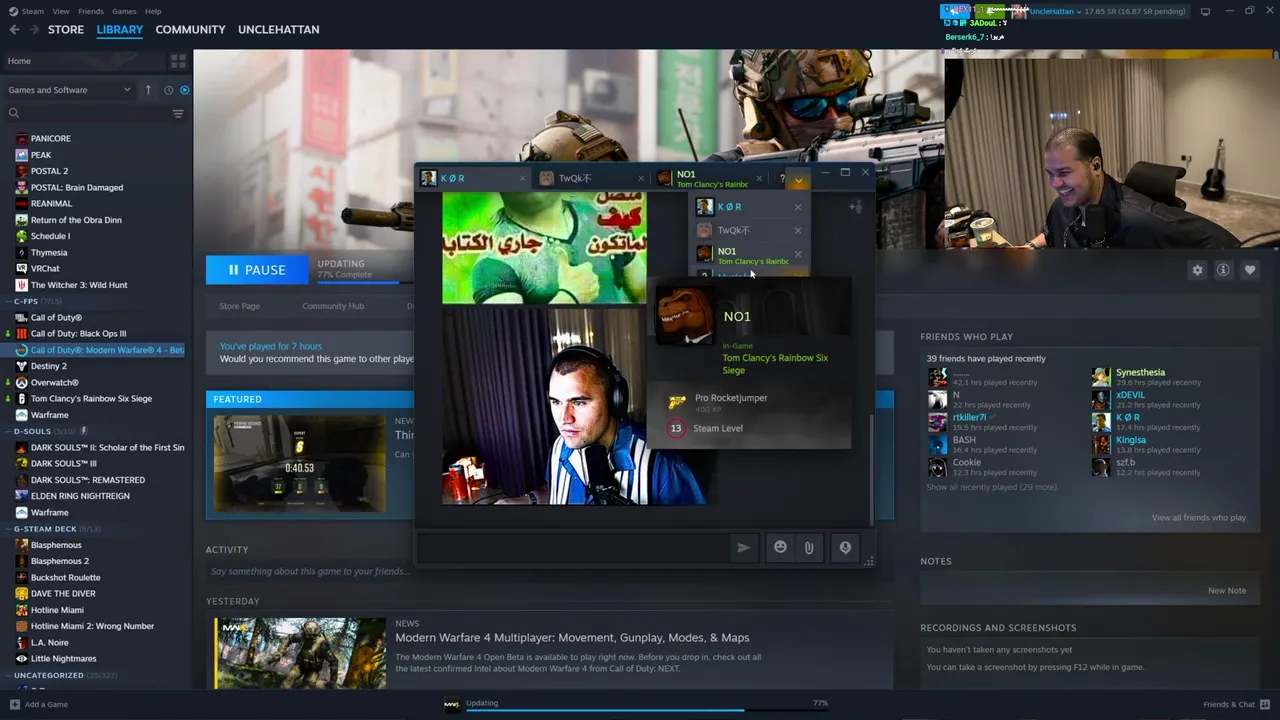The image size is (1280, 720).
Task: Filter library by ready-to-play icon
Action: [x=184, y=90]
